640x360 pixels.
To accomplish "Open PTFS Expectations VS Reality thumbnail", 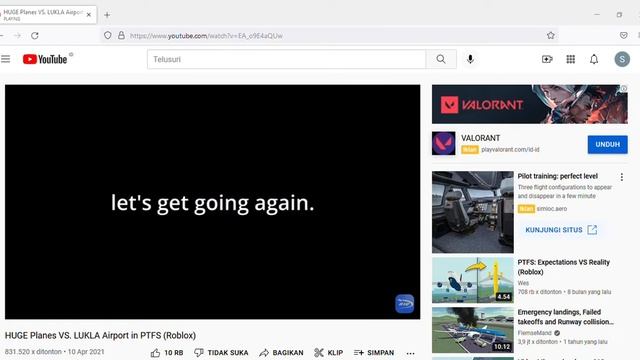I will click(x=473, y=280).
